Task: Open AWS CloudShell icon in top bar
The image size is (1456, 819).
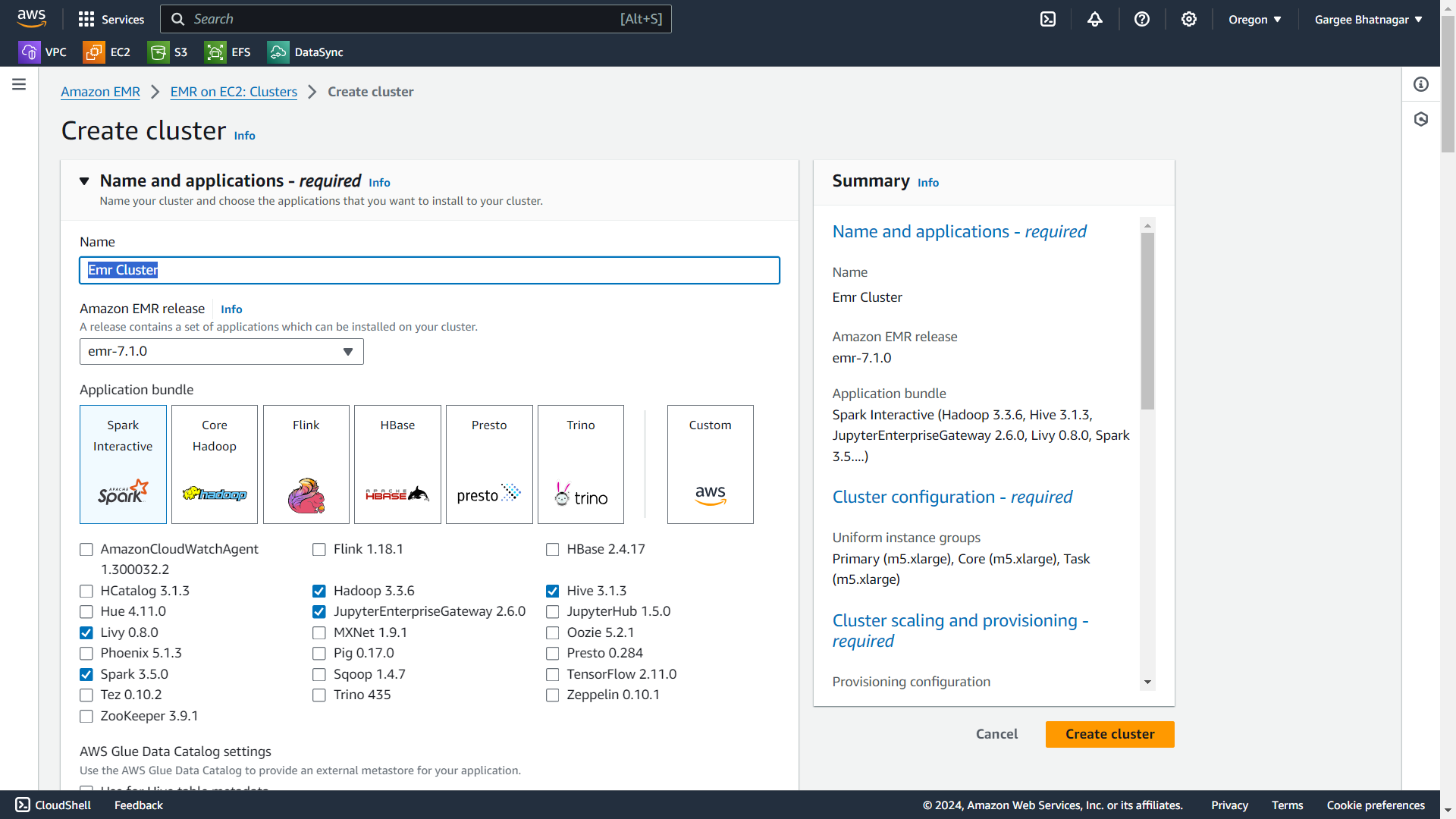Action: click(1048, 19)
